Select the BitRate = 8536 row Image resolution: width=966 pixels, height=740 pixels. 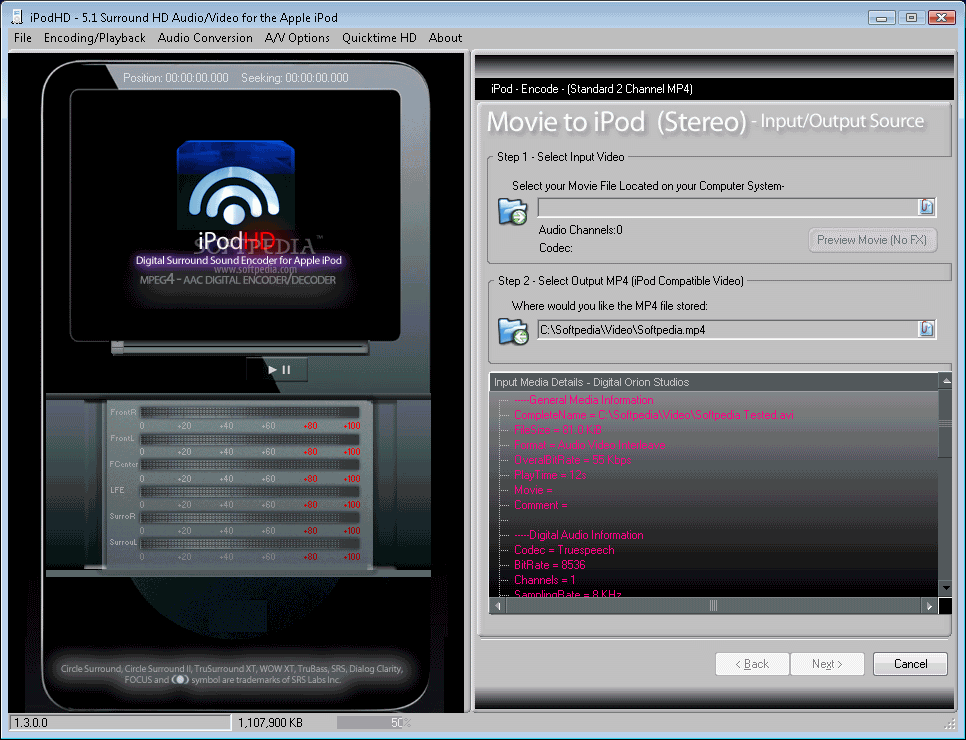550,564
